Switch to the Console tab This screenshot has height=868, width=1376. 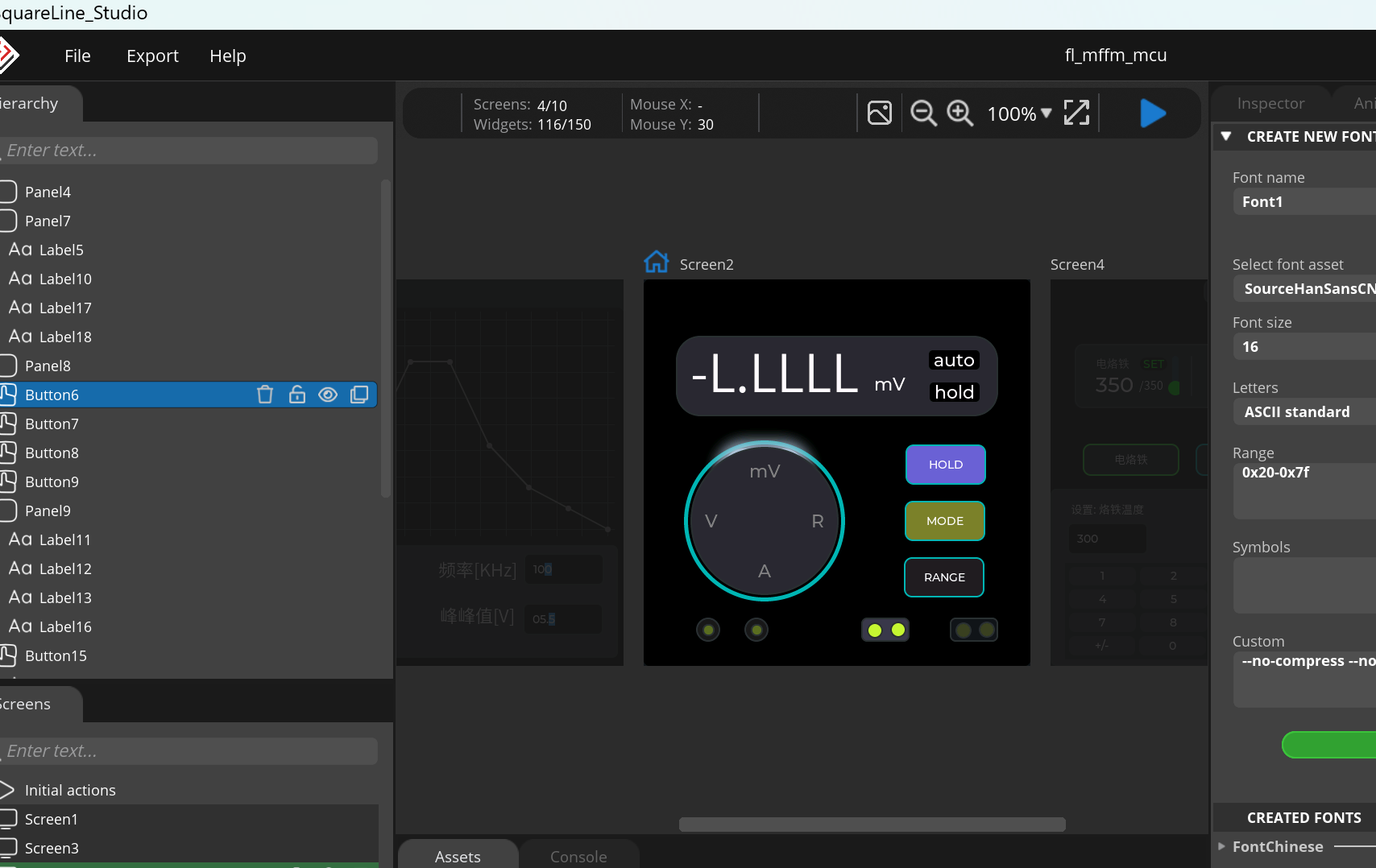coord(578,856)
